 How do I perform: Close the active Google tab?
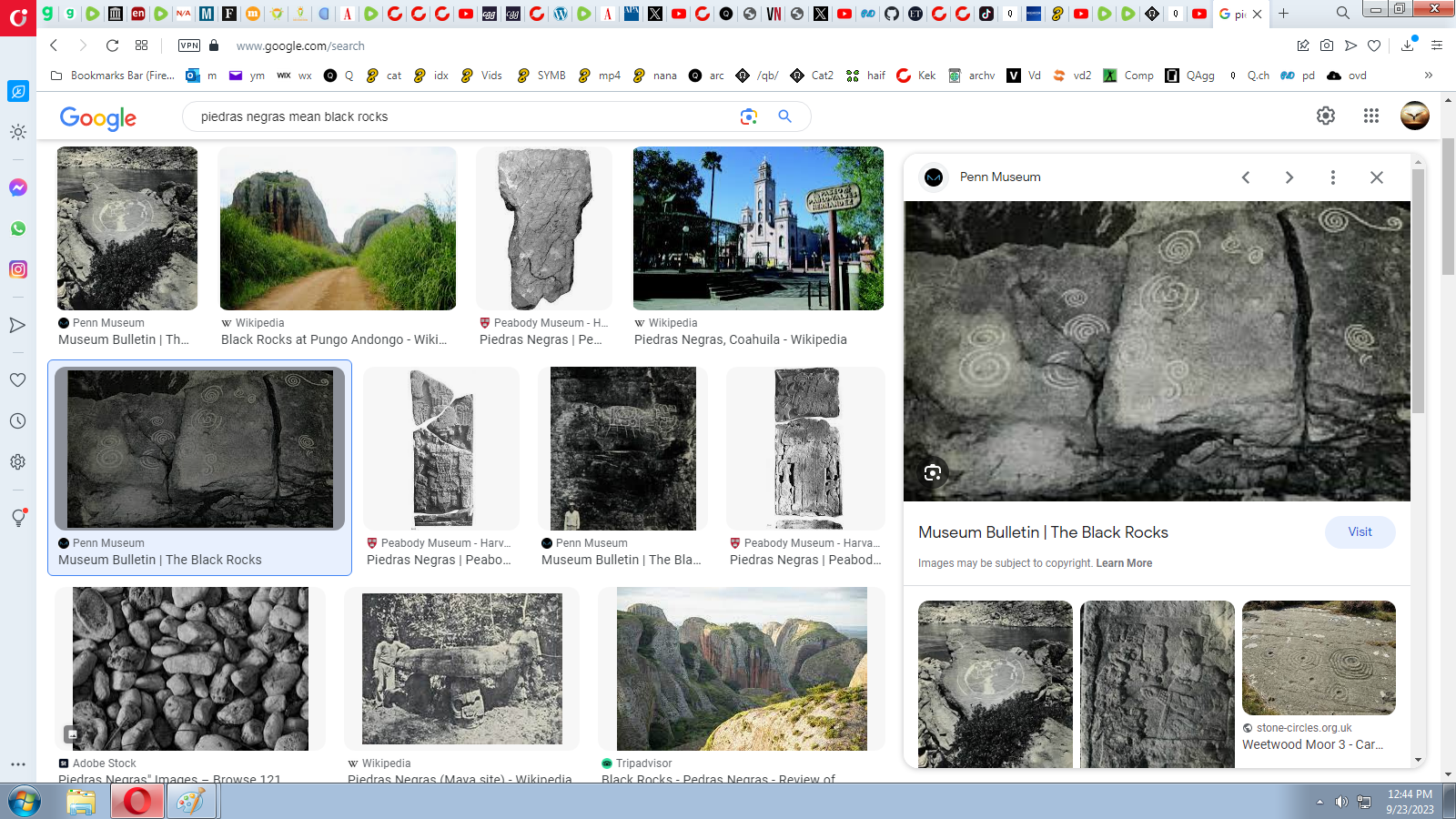(x=1258, y=14)
